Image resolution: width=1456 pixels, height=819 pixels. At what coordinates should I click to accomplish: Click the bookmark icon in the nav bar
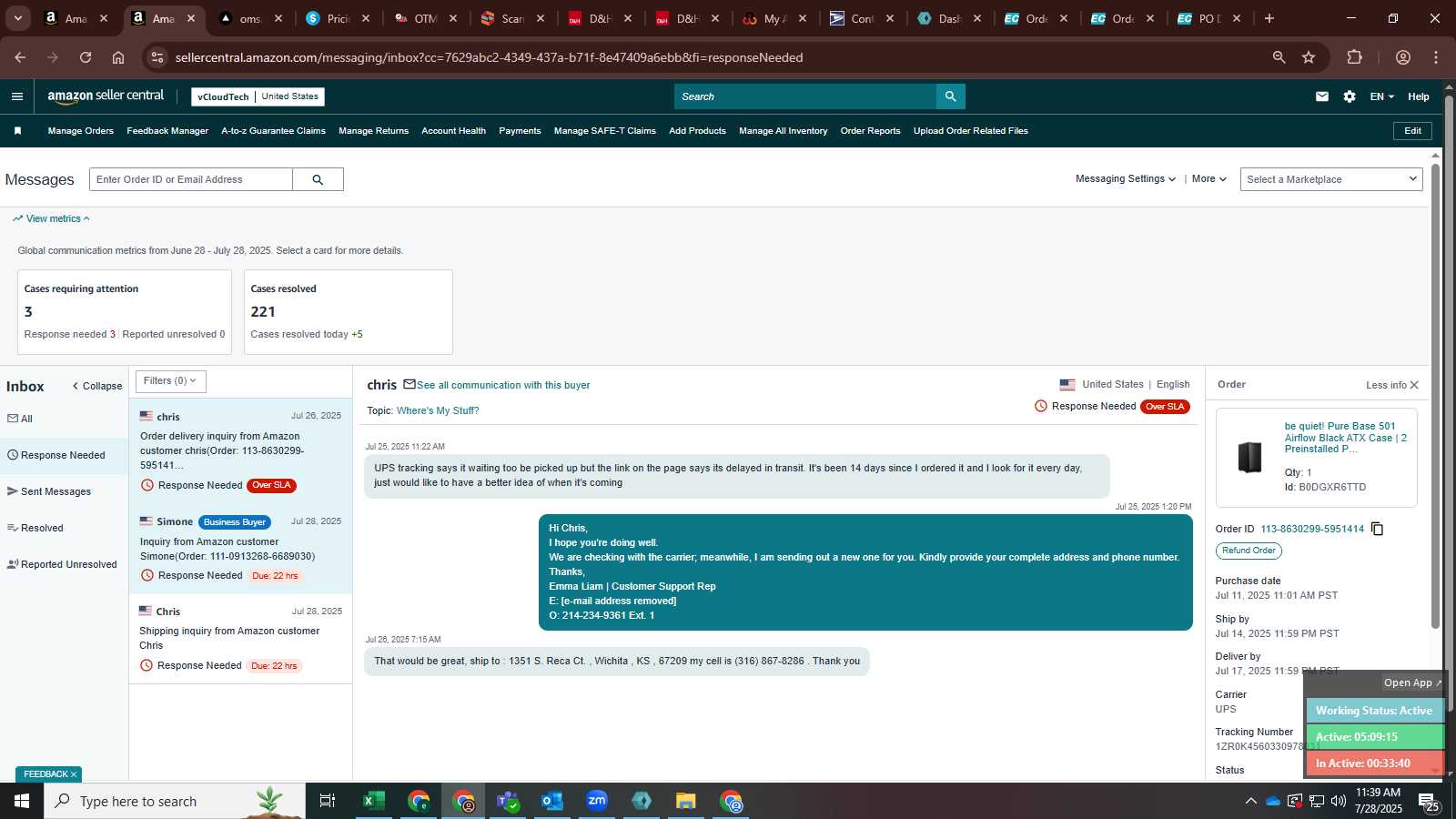(x=17, y=131)
